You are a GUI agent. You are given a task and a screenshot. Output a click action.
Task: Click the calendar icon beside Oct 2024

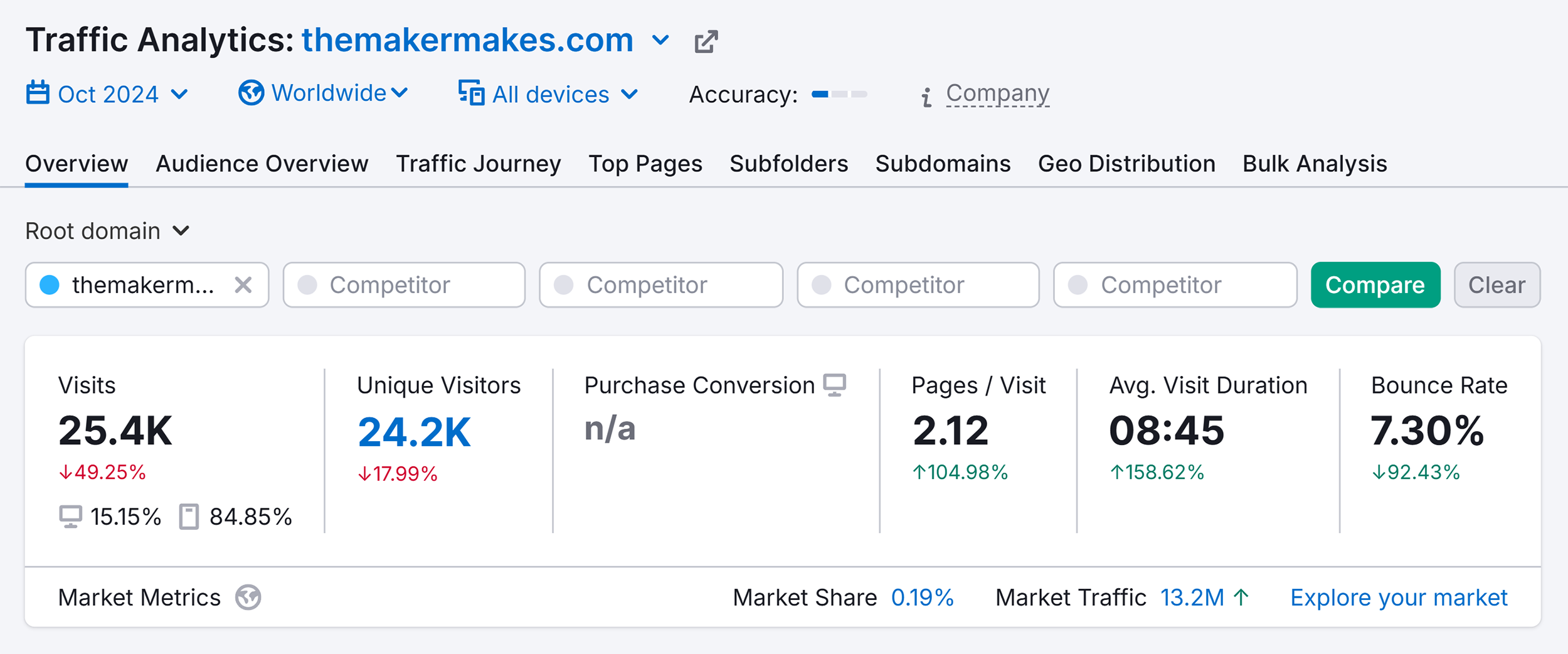coord(38,92)
